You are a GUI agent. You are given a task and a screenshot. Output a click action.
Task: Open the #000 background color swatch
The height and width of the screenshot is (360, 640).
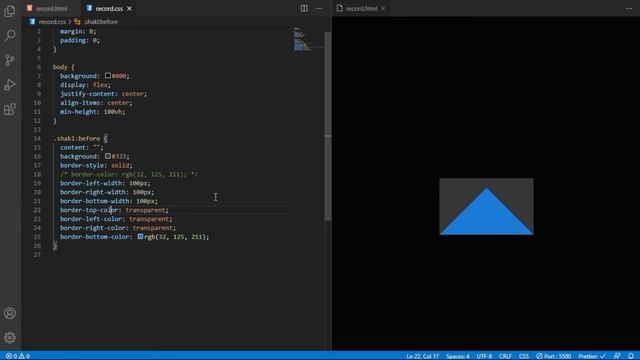[x=108, y=76]
